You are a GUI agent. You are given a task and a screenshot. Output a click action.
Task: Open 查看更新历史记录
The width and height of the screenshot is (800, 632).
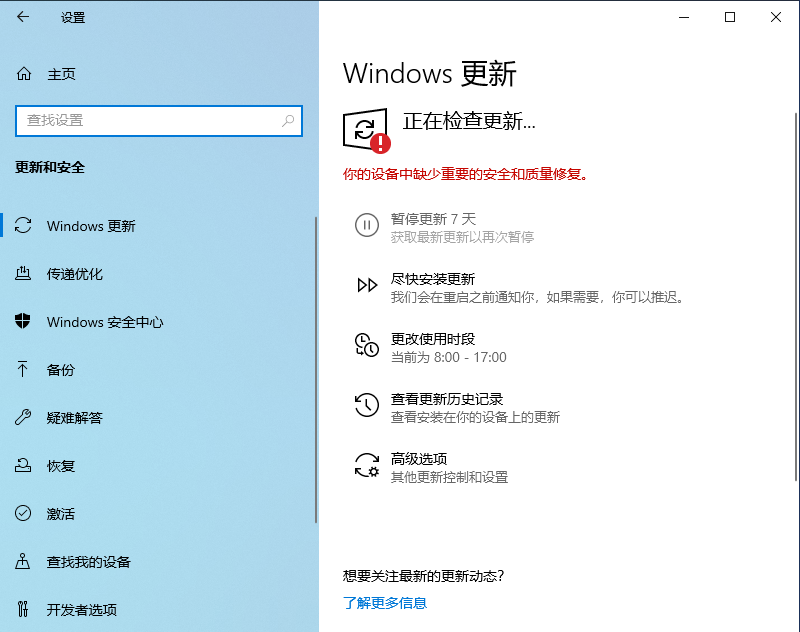pyautogui.click(x=457, y=408)
